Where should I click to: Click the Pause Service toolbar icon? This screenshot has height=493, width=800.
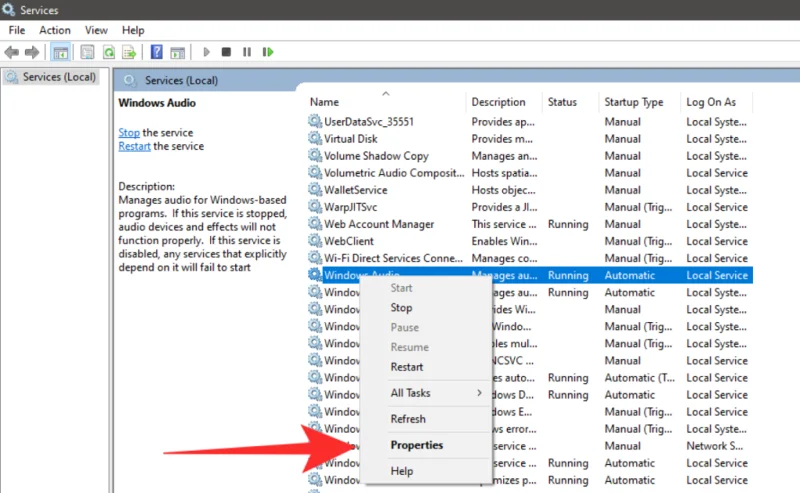[248, 52]
